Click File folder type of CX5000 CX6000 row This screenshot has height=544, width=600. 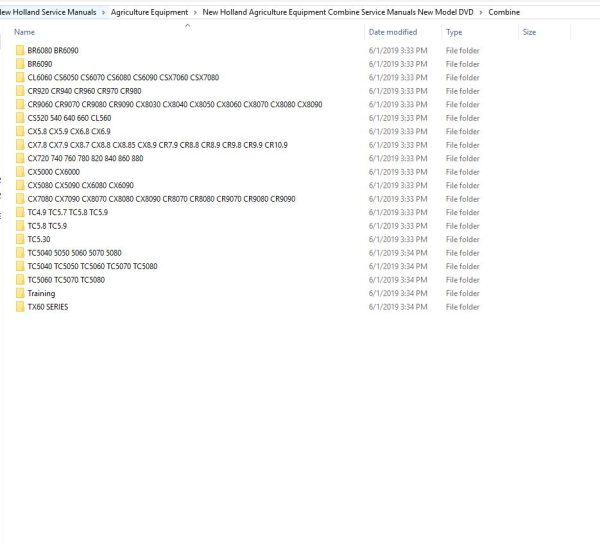(x=463, y=172)
